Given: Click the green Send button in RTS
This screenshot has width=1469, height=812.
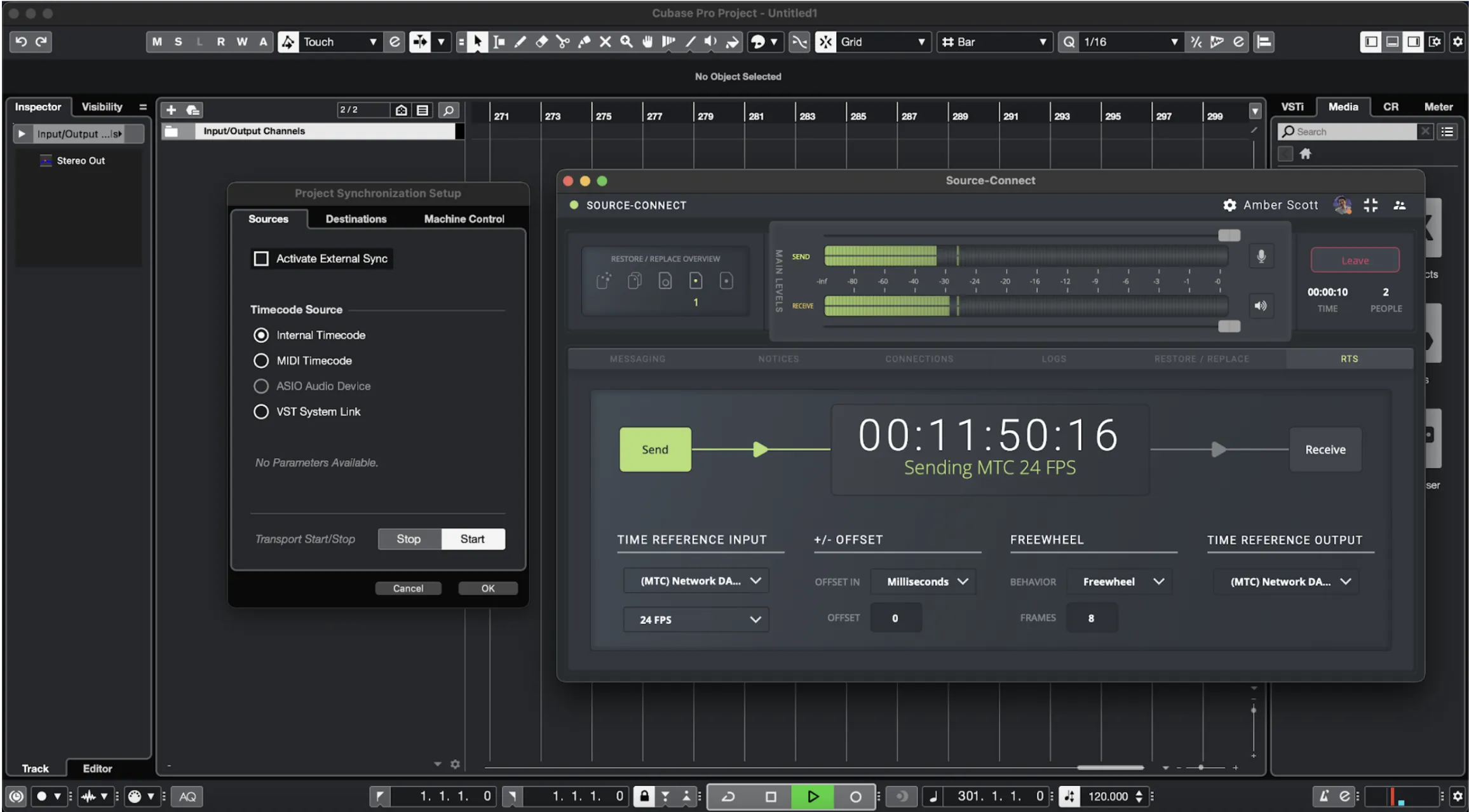Looking at the screenshot, I should click(655, 449).
